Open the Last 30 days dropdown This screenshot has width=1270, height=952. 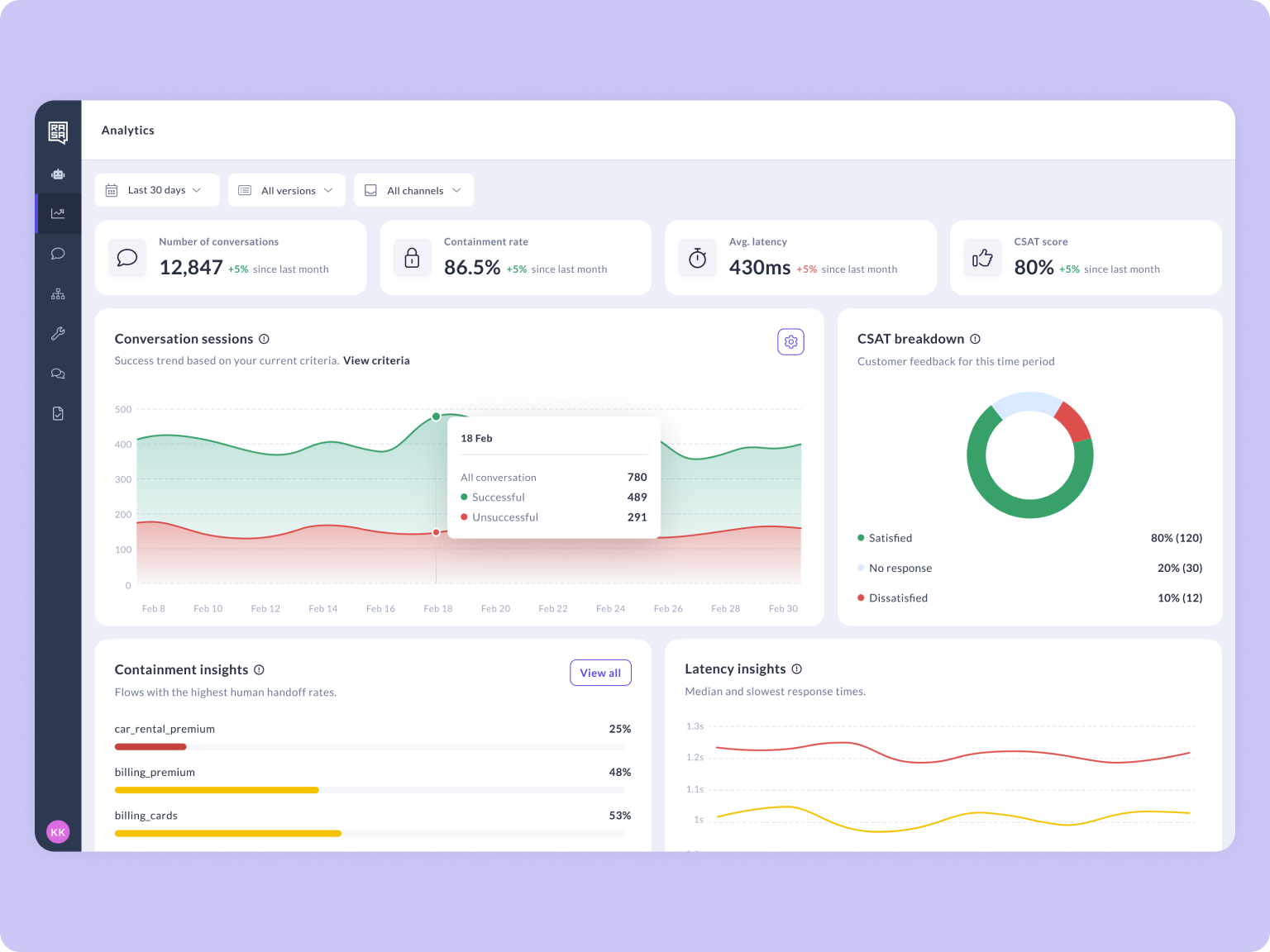click(x=157, y=190)
